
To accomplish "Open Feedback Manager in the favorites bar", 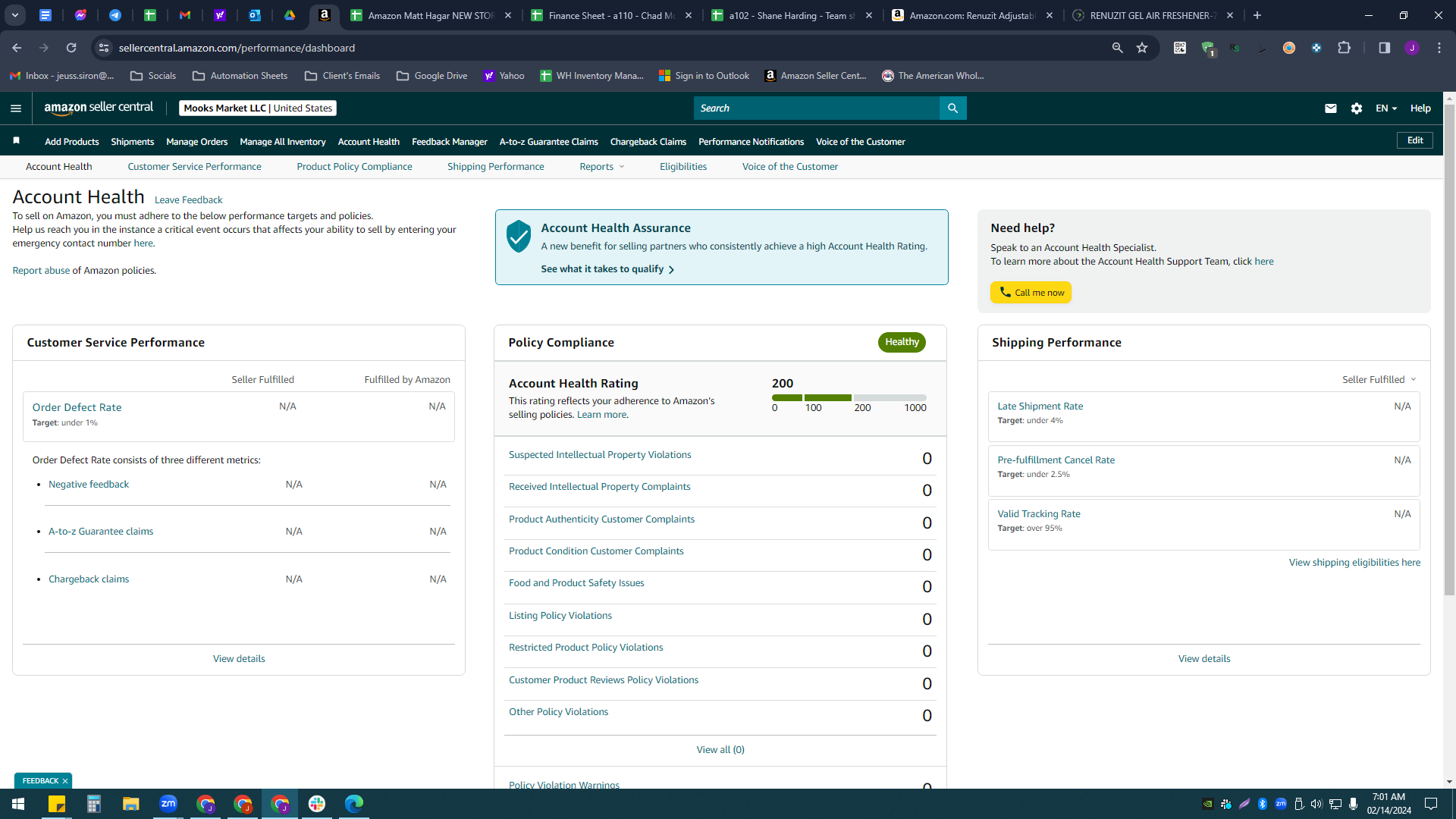I will coord(449,142).
